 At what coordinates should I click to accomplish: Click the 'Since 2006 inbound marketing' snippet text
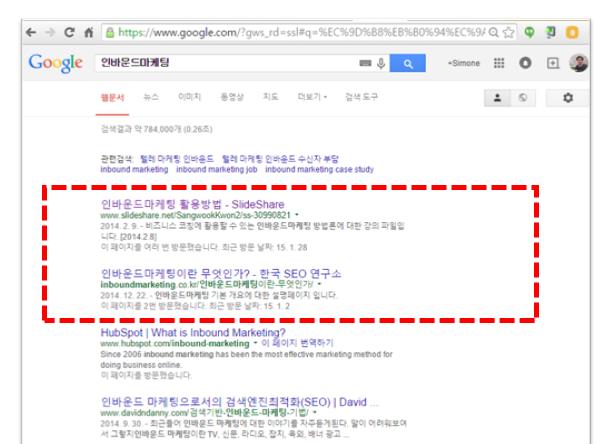click(x=246, y=359)
